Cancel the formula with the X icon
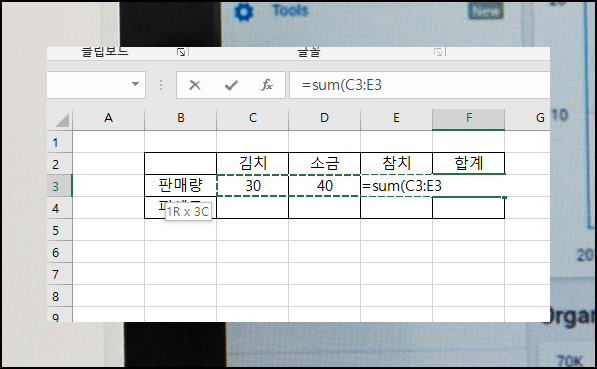Image resolution: width=597 pixels, height=369 pixels. 195,85
